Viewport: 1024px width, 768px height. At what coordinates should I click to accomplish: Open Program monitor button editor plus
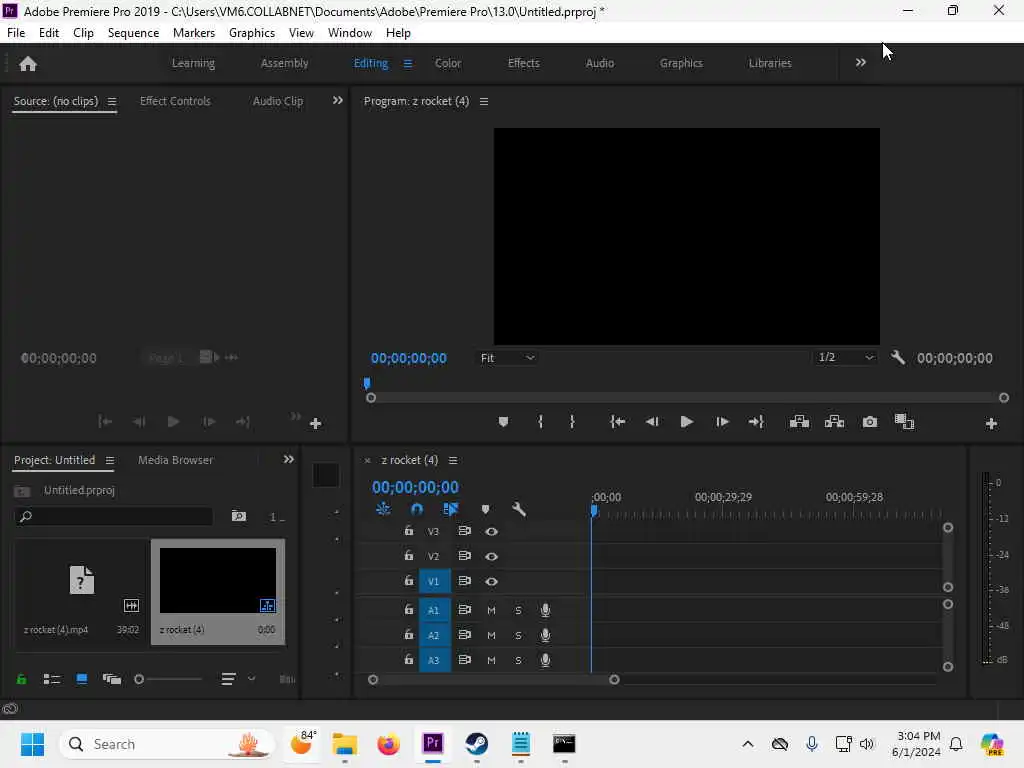point(991,424)
